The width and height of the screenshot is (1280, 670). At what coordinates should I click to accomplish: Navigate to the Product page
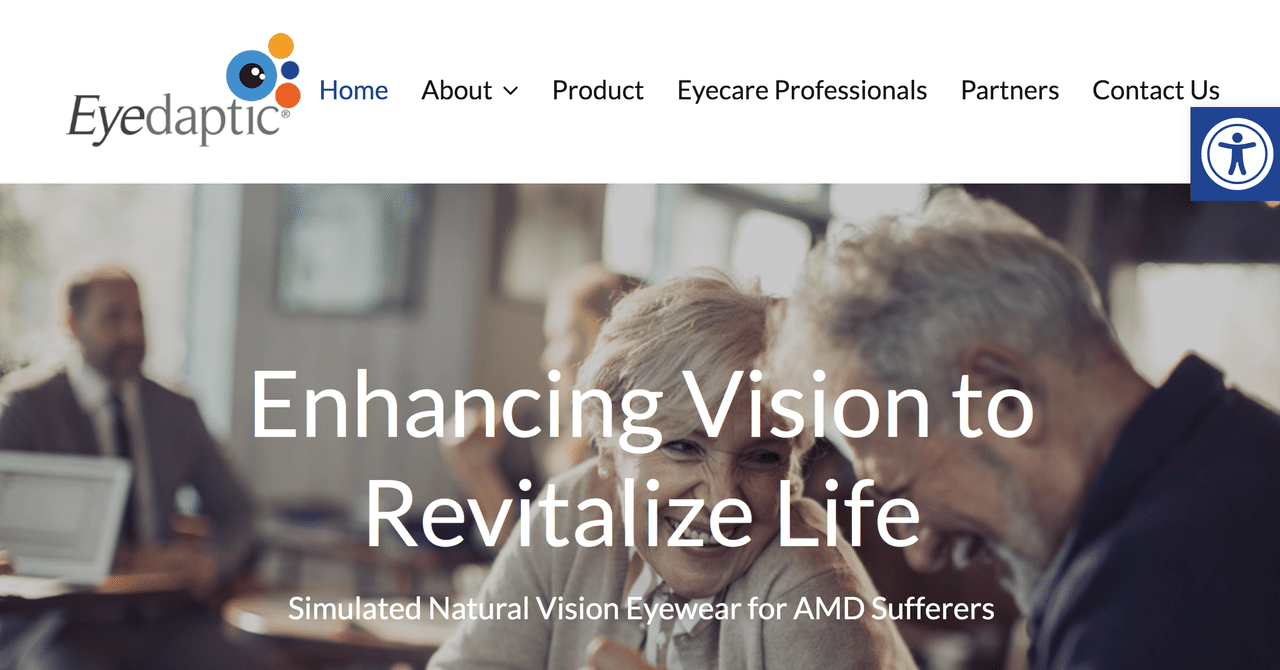pos(597,90)
